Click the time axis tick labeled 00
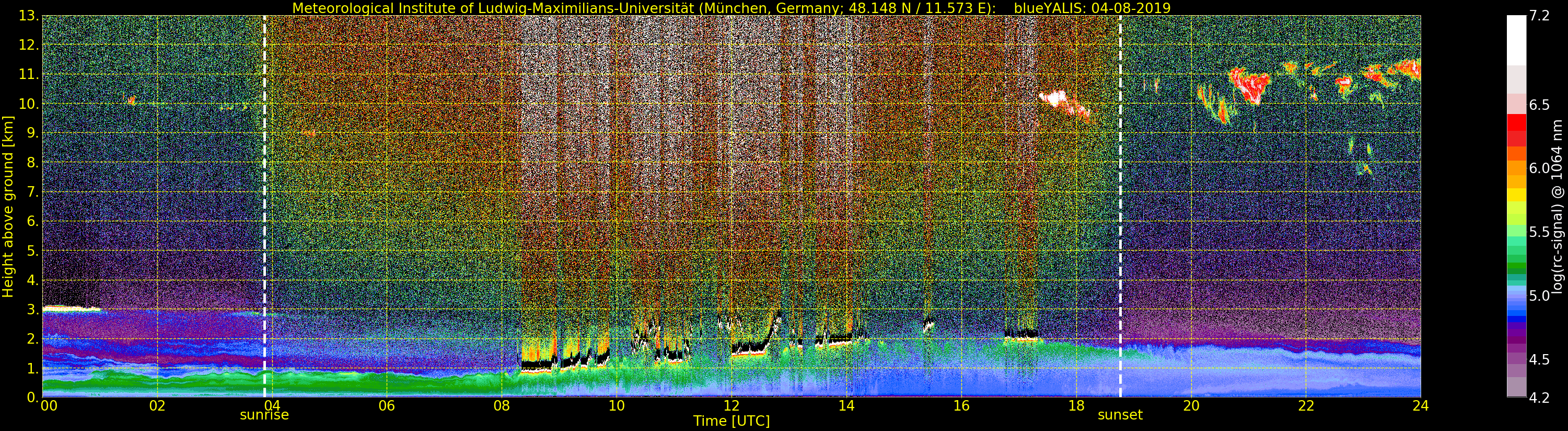 pos(49,406)
